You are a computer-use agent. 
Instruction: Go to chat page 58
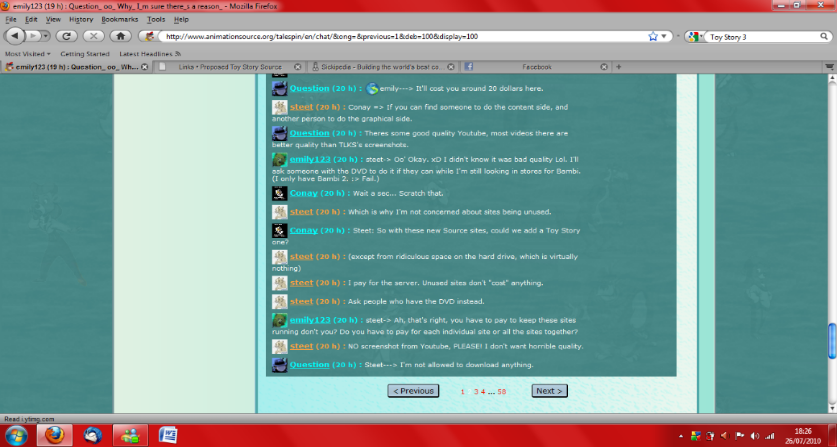pos(501,391)
